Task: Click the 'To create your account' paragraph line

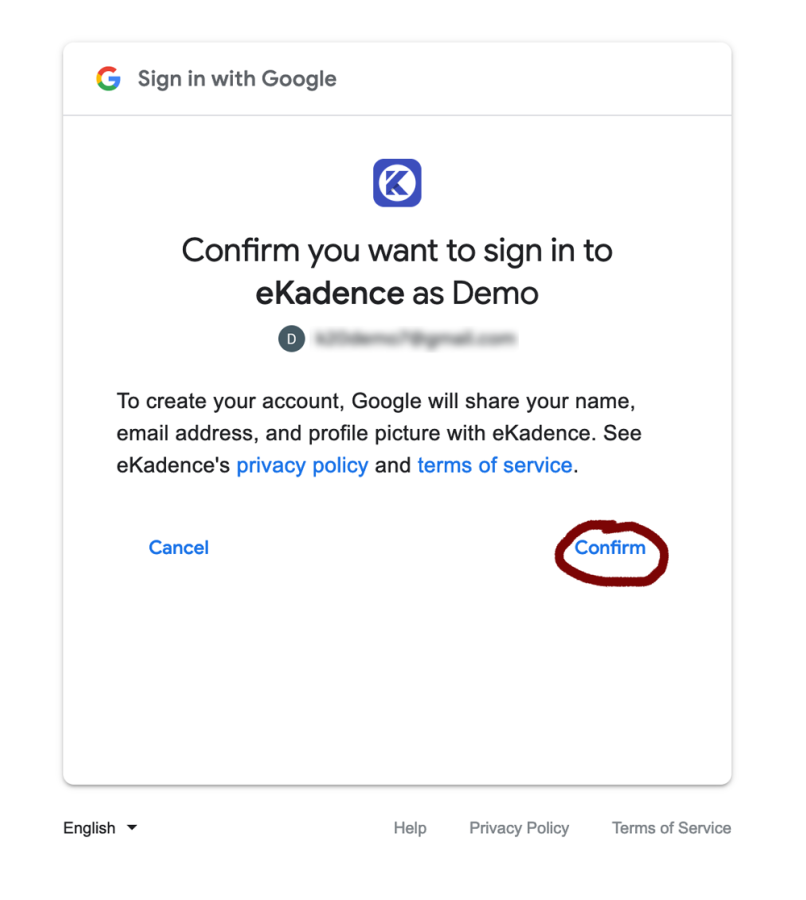Action: click(376, 401)
